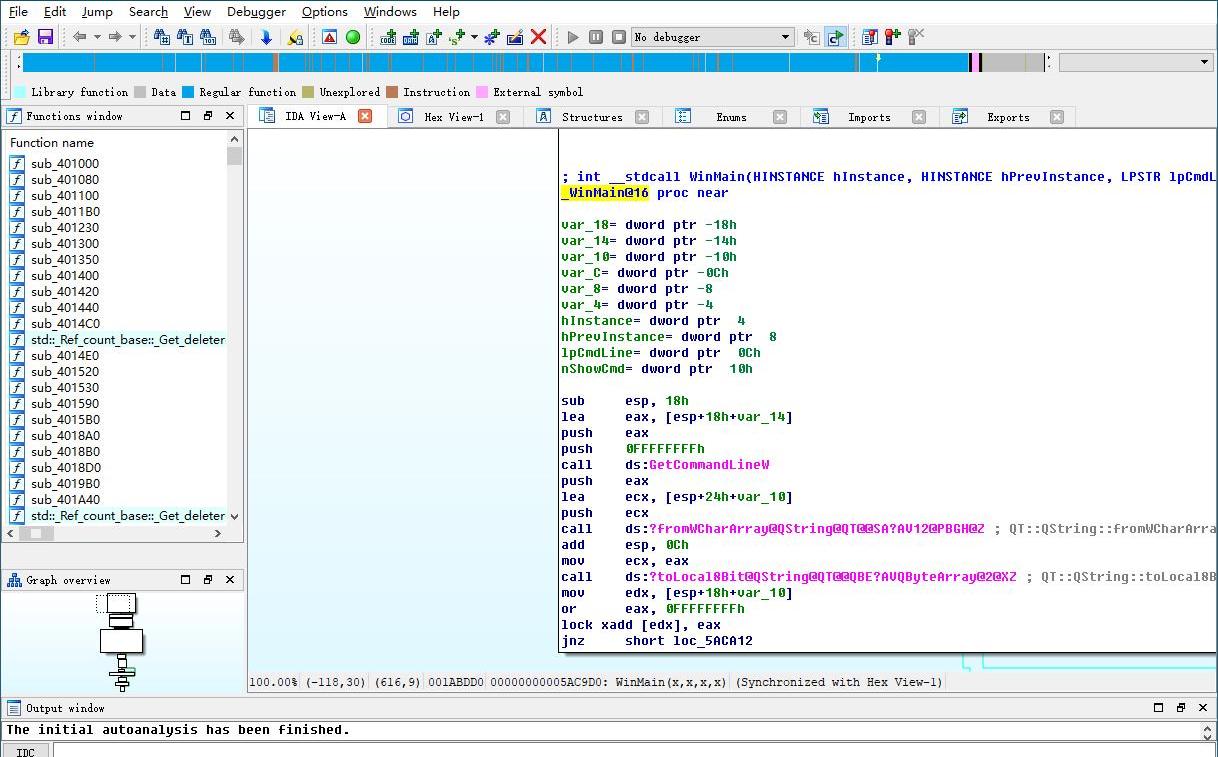The width and height of the screenshot is (1218, 757).
Task: Select sub_4015B0 in the Functions list
Action: (x=65, y=420)
